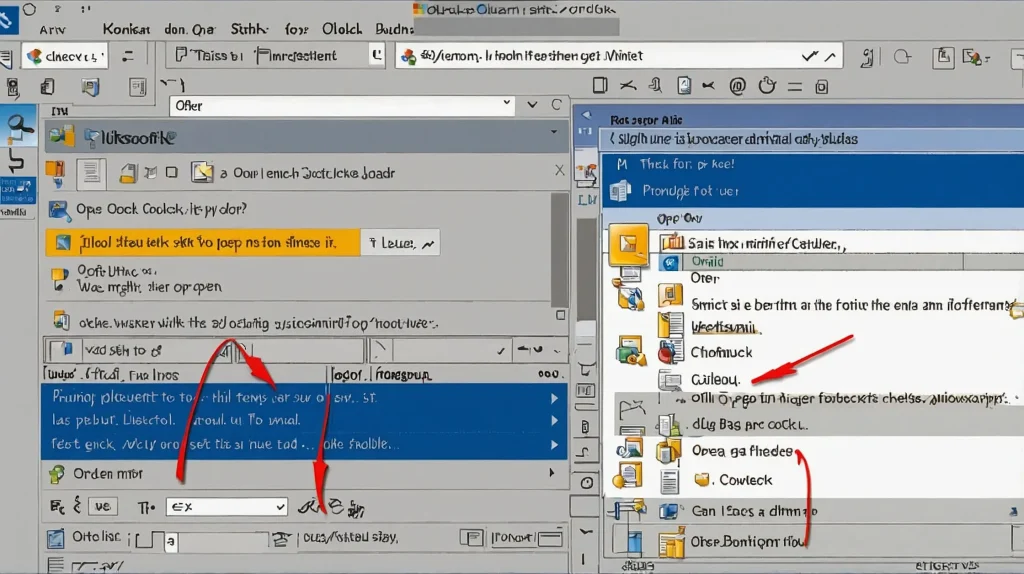The image size is (1024, 574).
Task: Open the 'Ololcl' menu
Action: [x=342, y=29]
